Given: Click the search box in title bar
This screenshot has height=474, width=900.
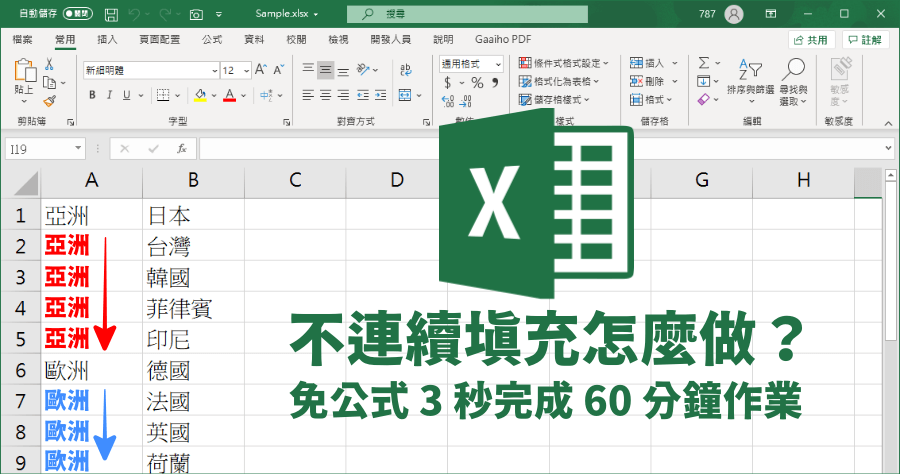Looking at the screenshot, I should coord(467,14).
